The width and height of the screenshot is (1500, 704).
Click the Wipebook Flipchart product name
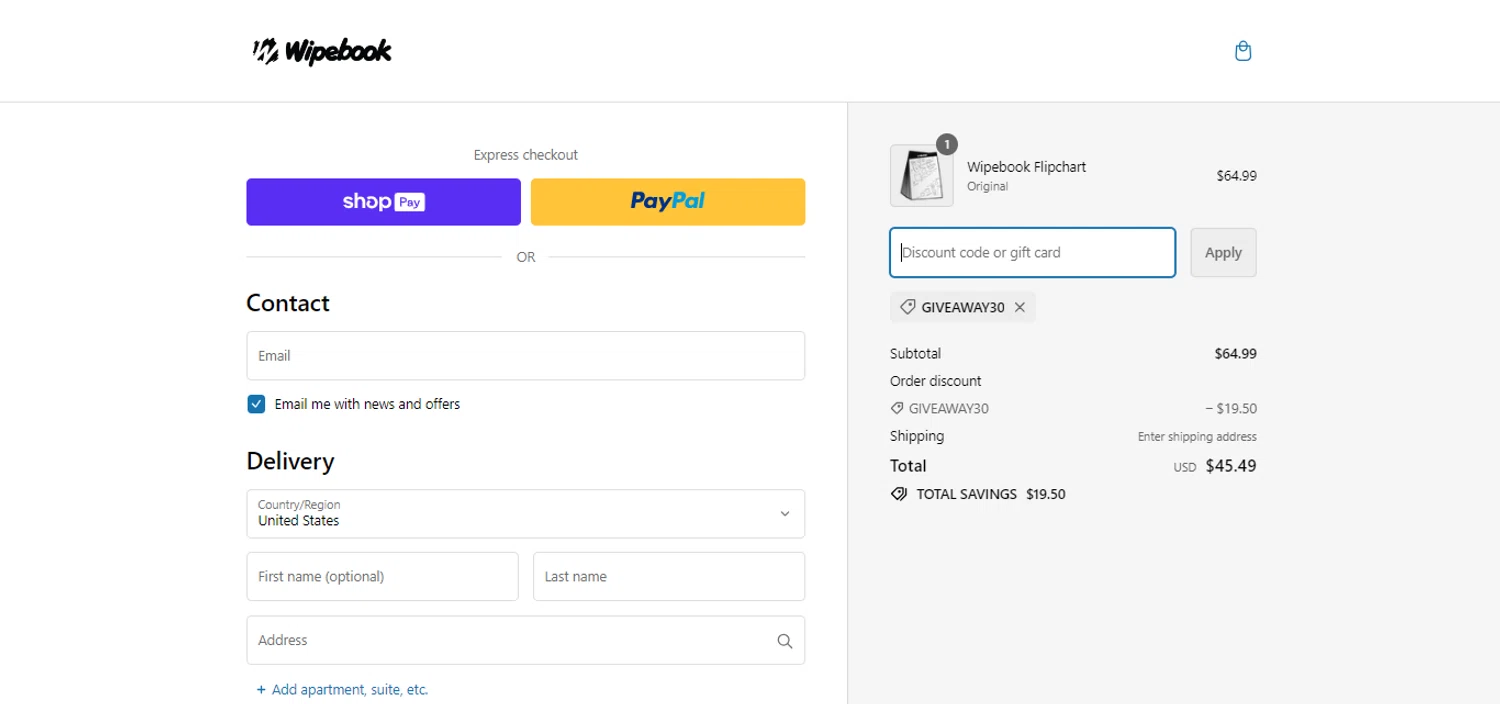tap(1027, 167)
